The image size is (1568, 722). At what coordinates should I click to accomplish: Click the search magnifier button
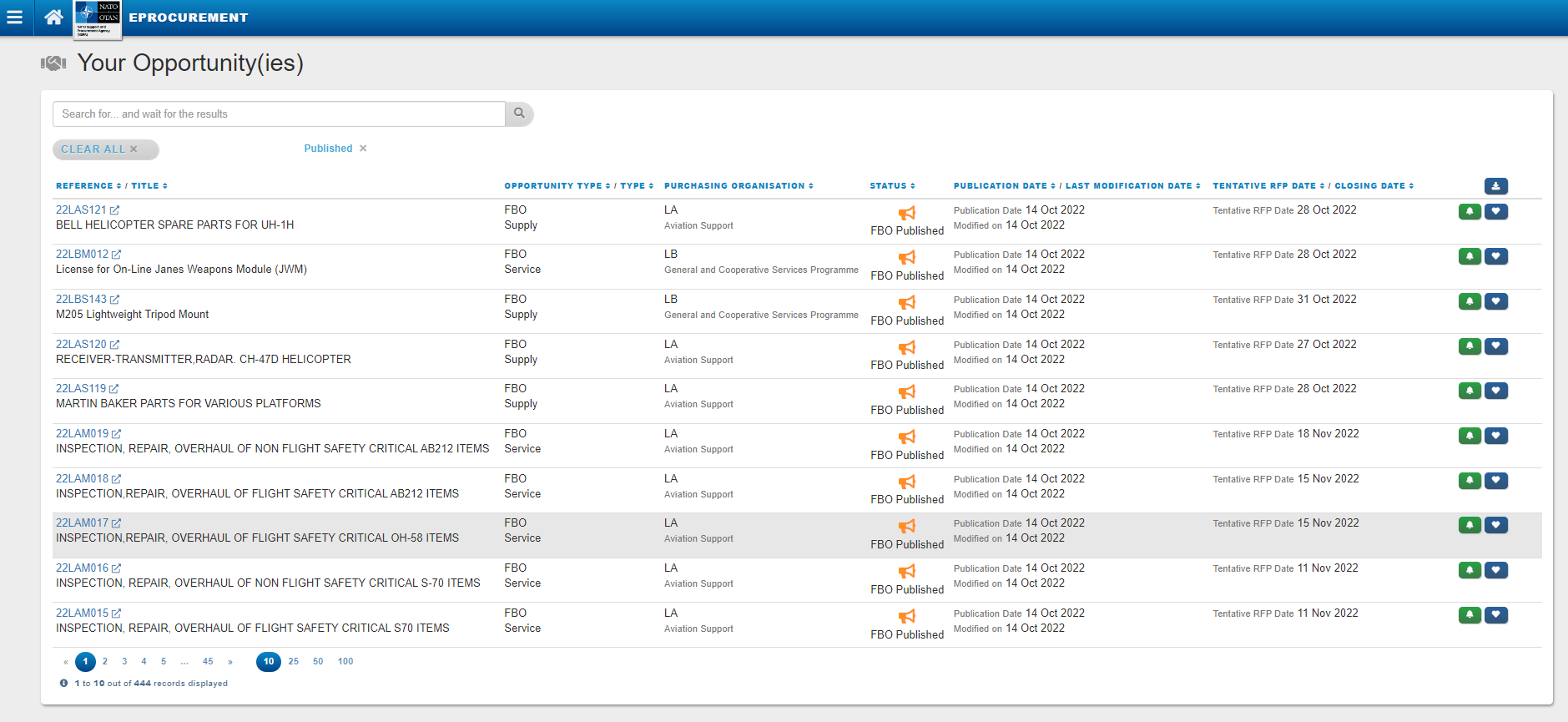(x=519, y=114)
